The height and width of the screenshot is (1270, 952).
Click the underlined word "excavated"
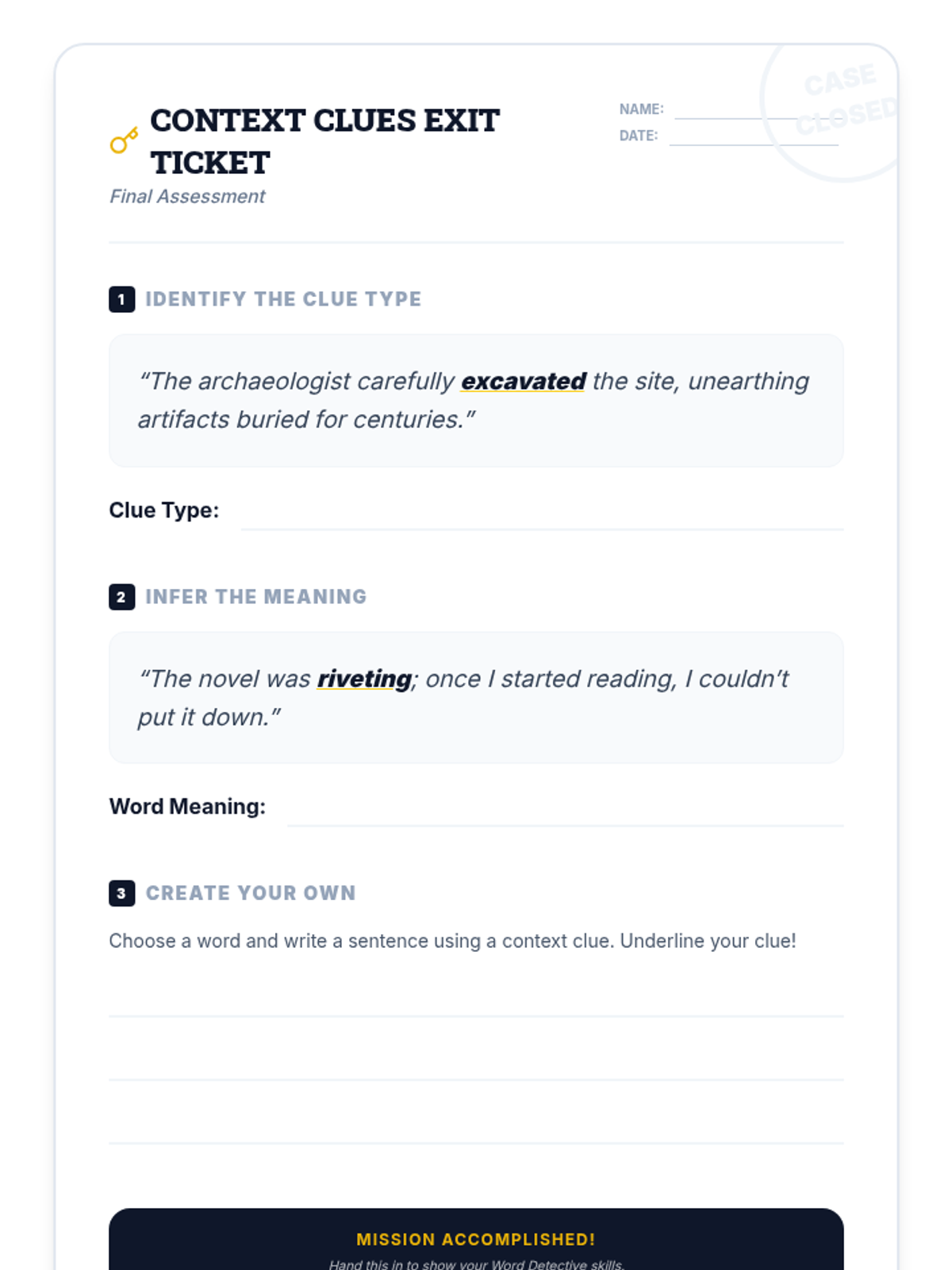click(524, 382)
